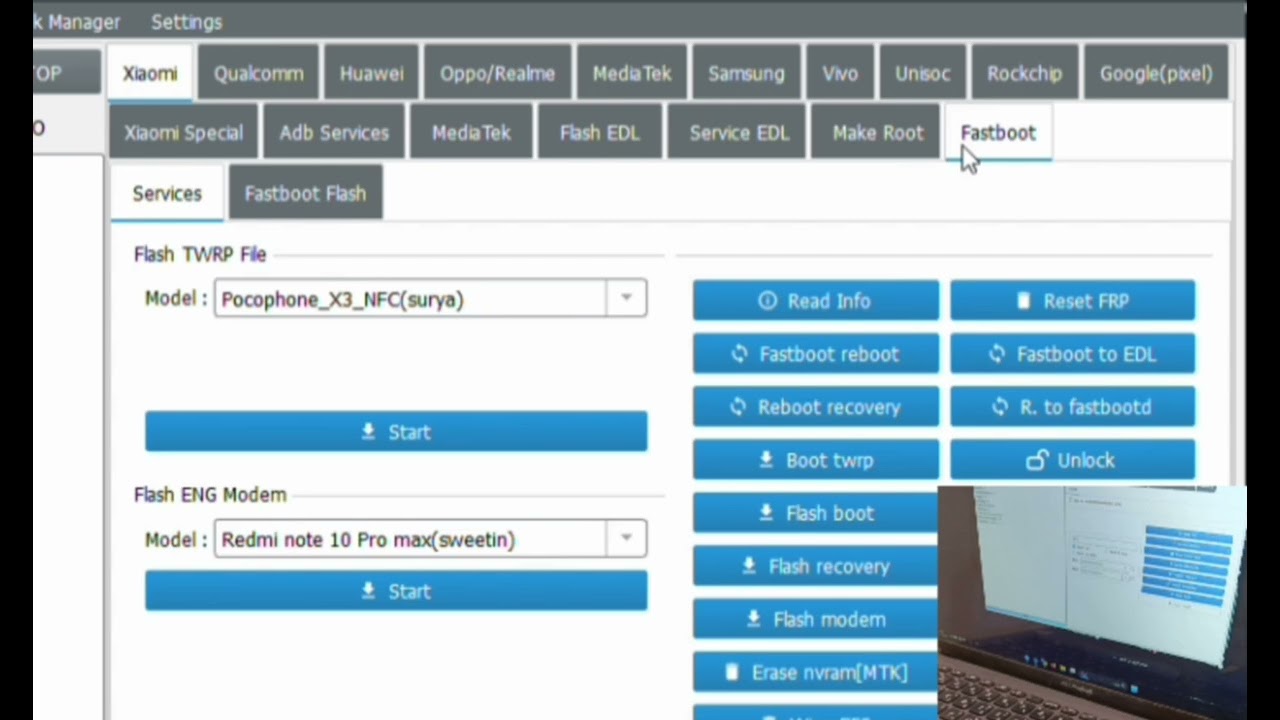Click the Erase nvram[MTK] button
Screen dimensions: 1280x720
click(x=816, y=672)
